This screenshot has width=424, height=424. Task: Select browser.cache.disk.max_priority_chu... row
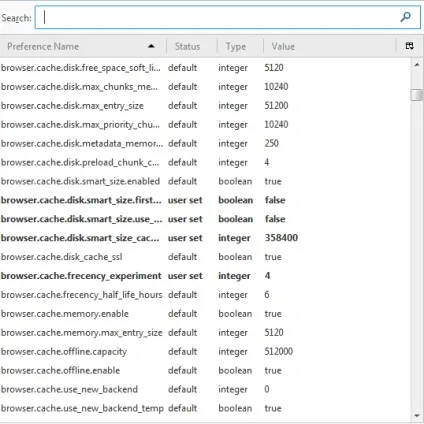(x=205, y=124)
